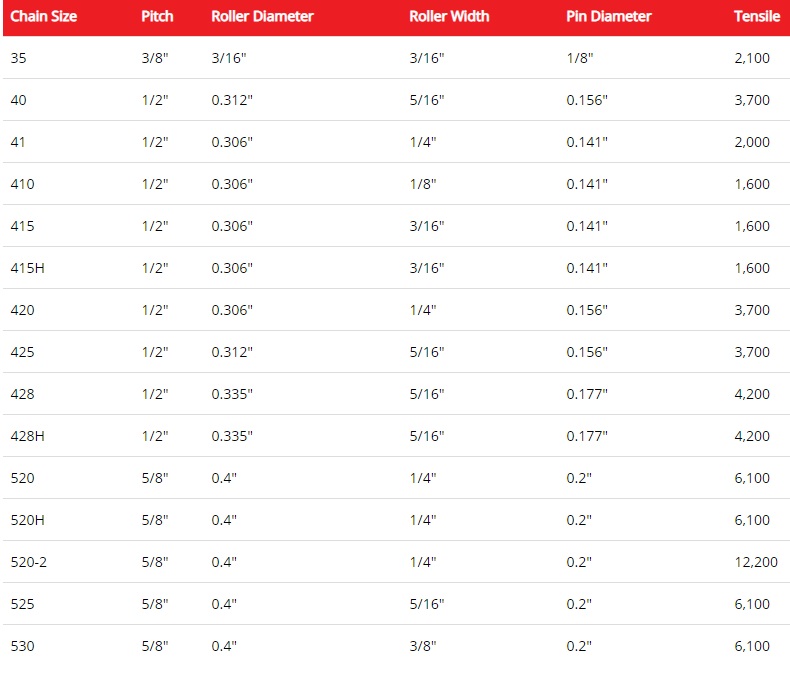Click the 410 chain size cell
Screen dimensions: 790x678
point(22,185)
